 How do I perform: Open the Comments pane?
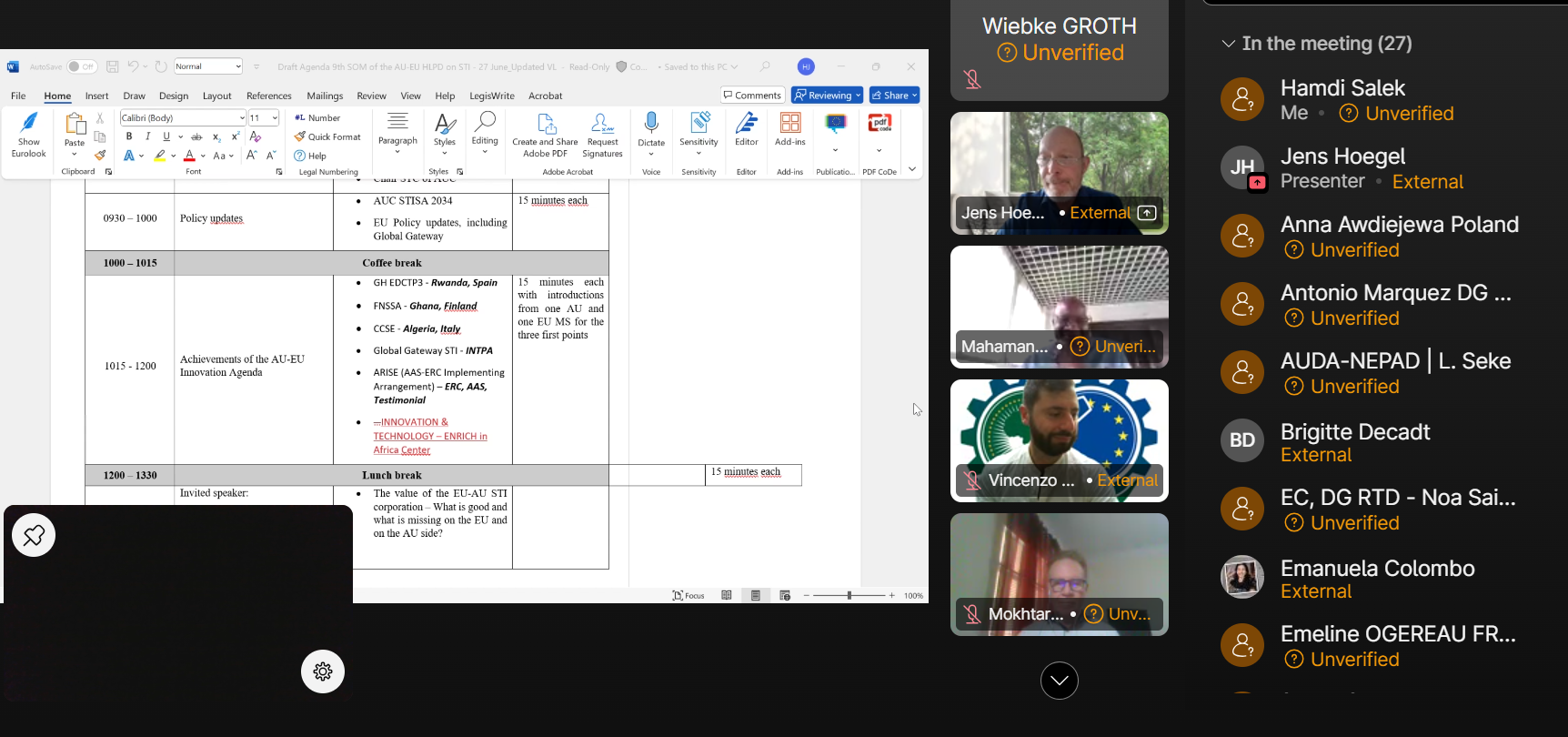tap(752, 95)
